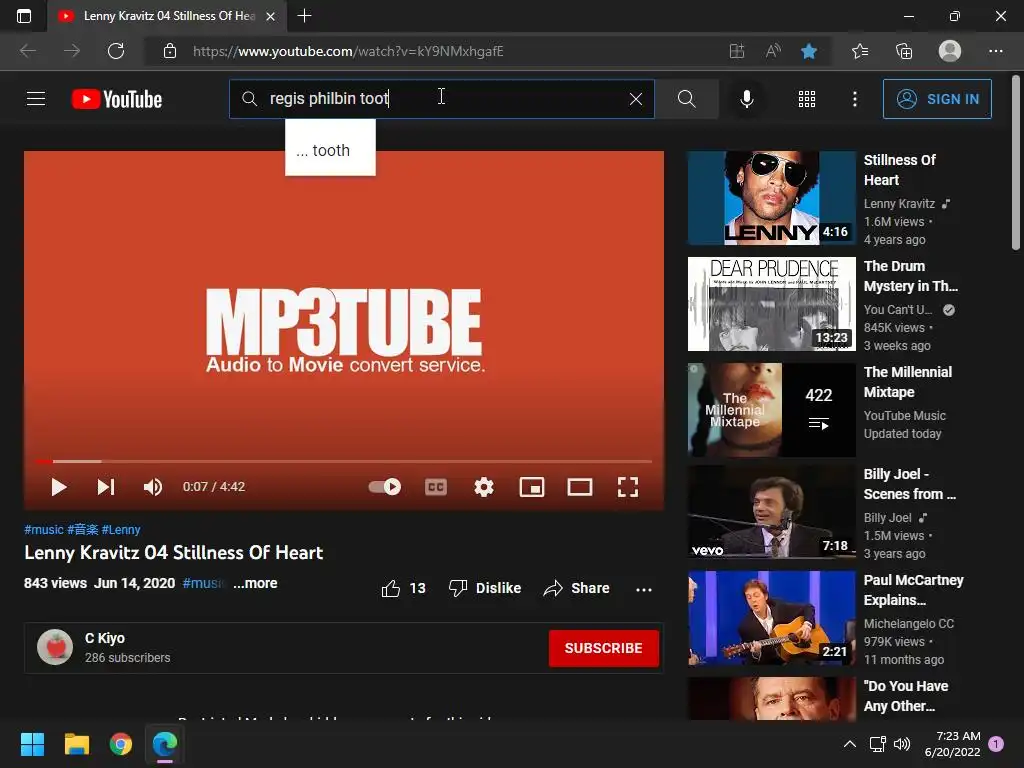Open 'Do You Have Any Other...' video title
1024x768 pixels.
tap(906, 696)
